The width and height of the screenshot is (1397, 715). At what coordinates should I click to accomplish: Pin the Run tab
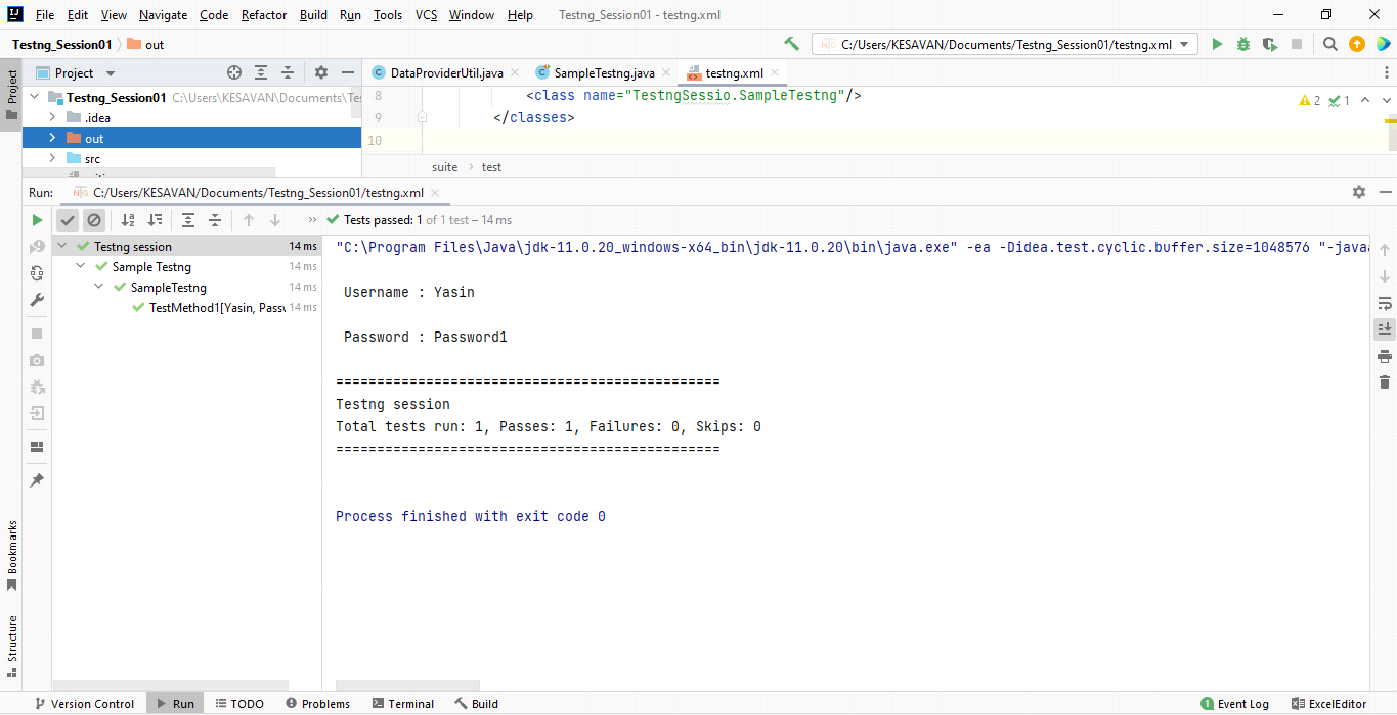37,481
